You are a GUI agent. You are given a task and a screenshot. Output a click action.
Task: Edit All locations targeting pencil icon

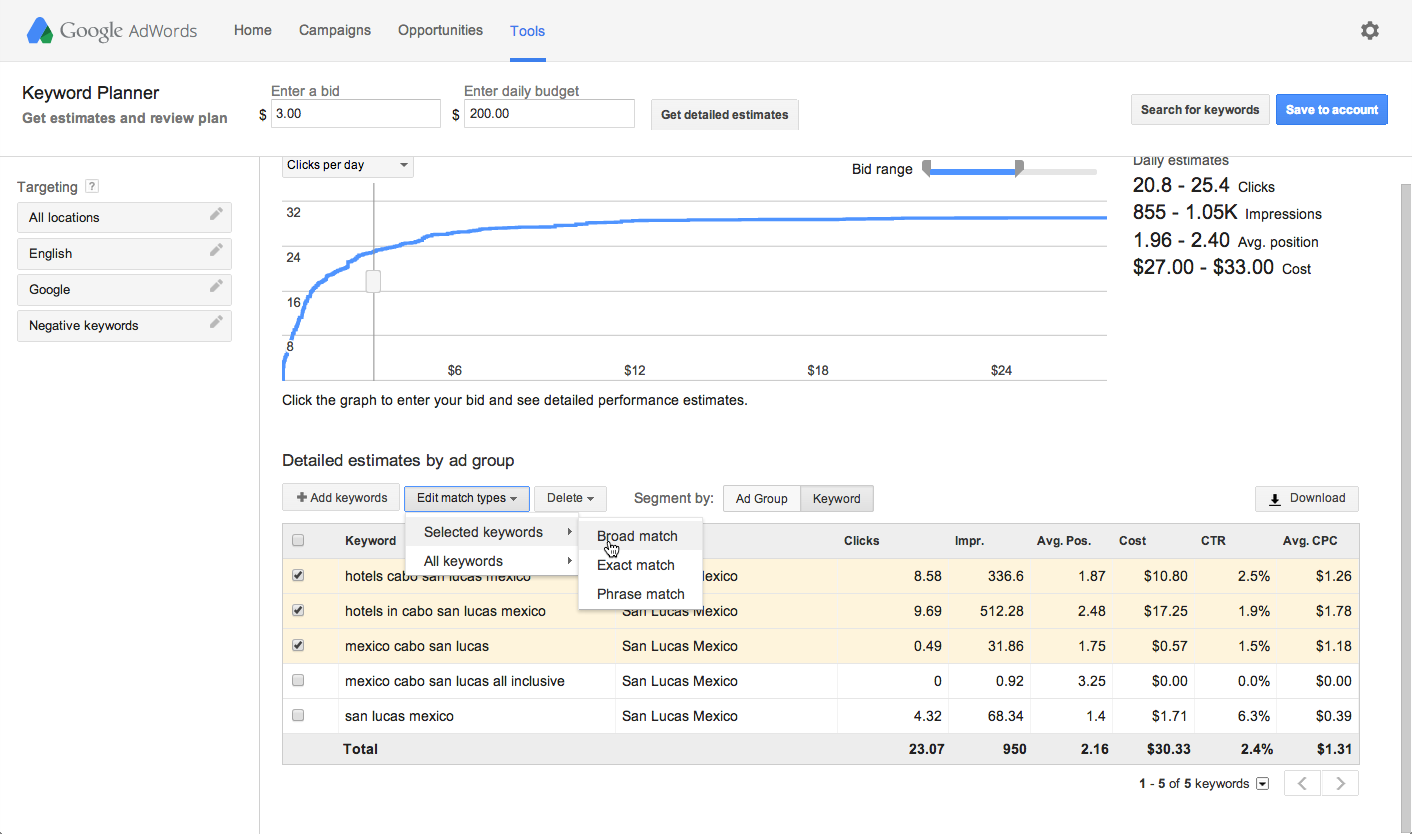click(216, 215)
